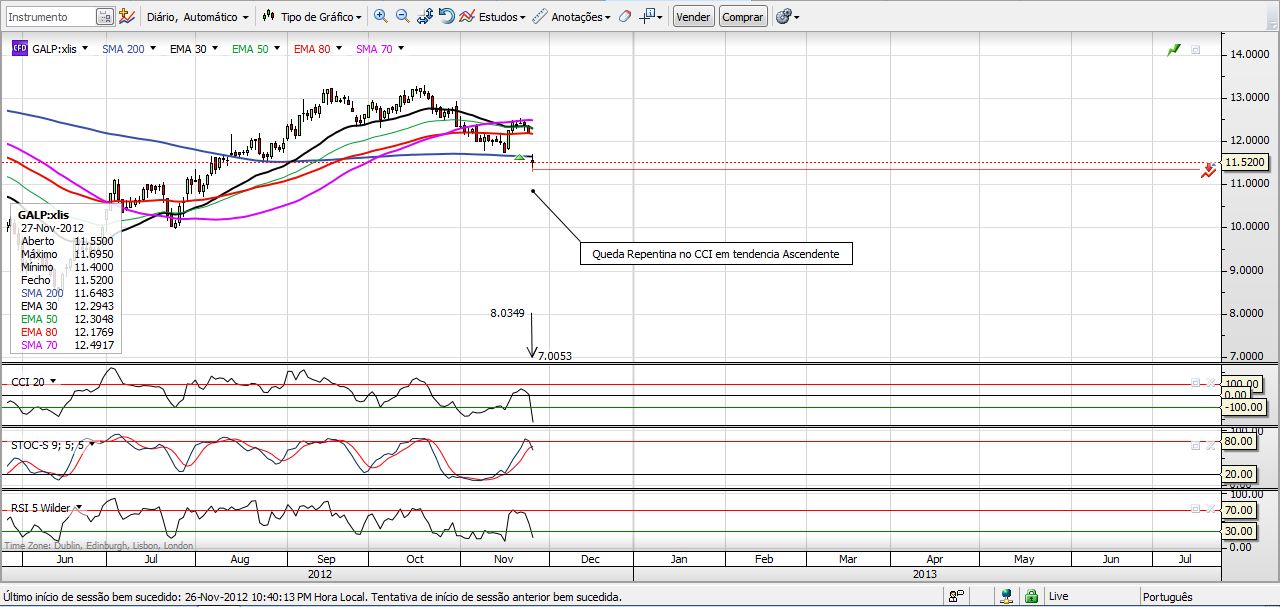The height and width of the screenshot is (607, 1280).
Task: Click the green padlock status icon
Action: (x=1031, y=596)
